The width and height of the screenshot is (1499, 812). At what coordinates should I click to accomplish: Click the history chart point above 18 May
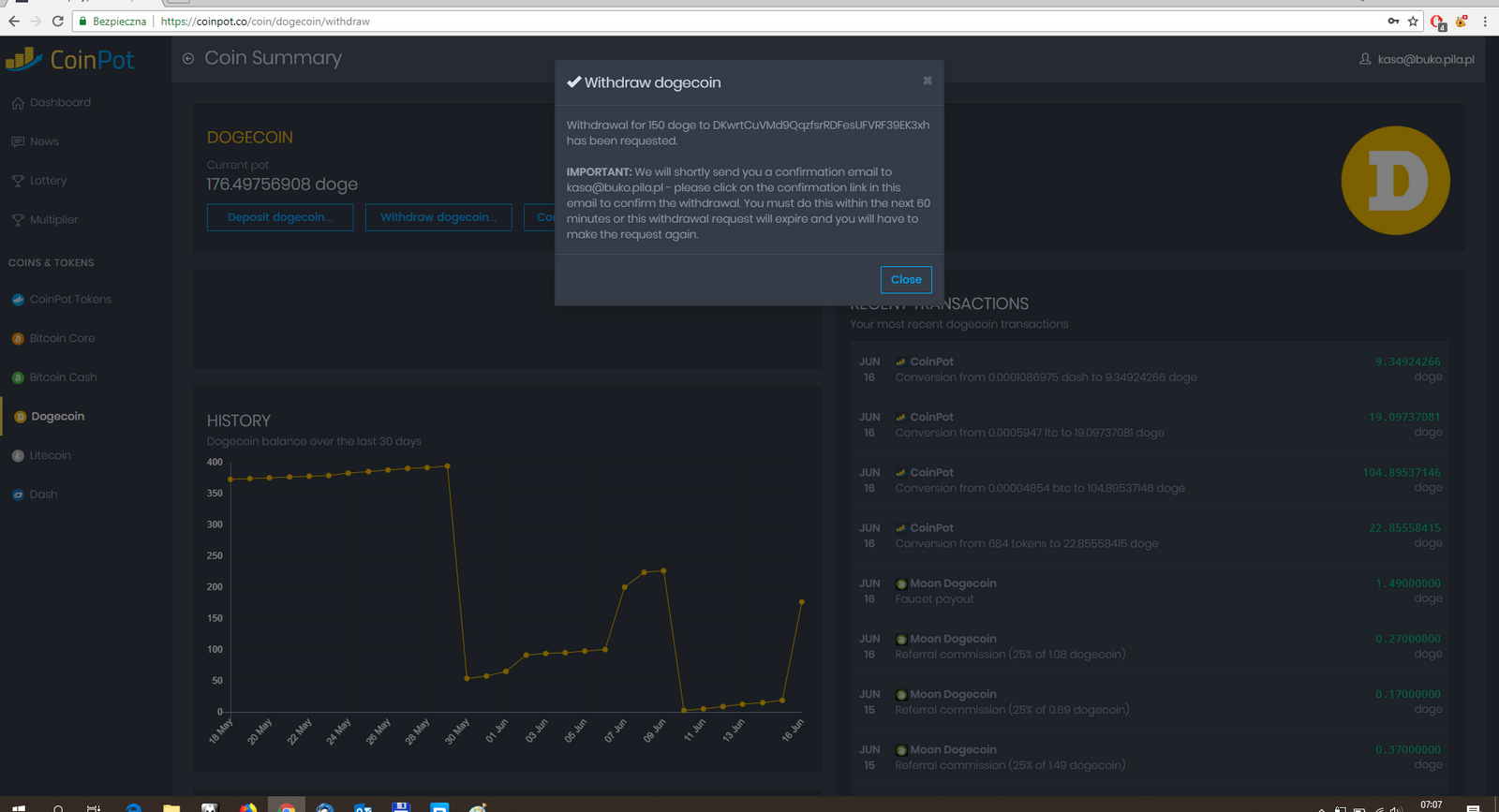point(230,480)
